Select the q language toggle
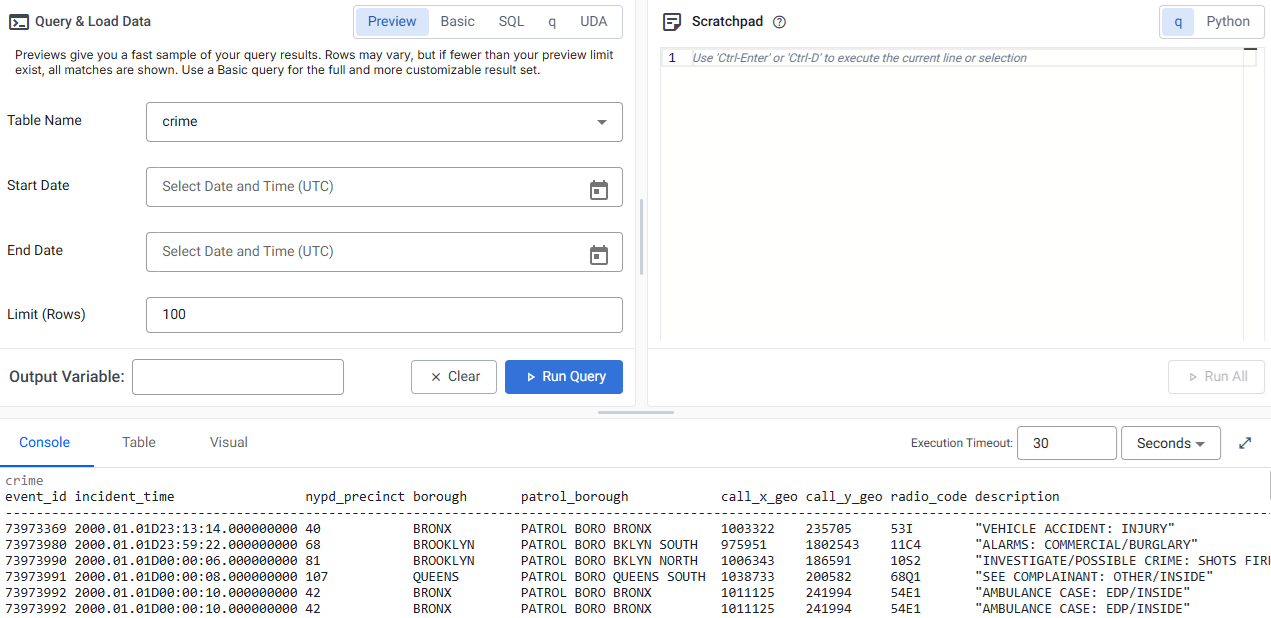 (x=1180, y=21)
